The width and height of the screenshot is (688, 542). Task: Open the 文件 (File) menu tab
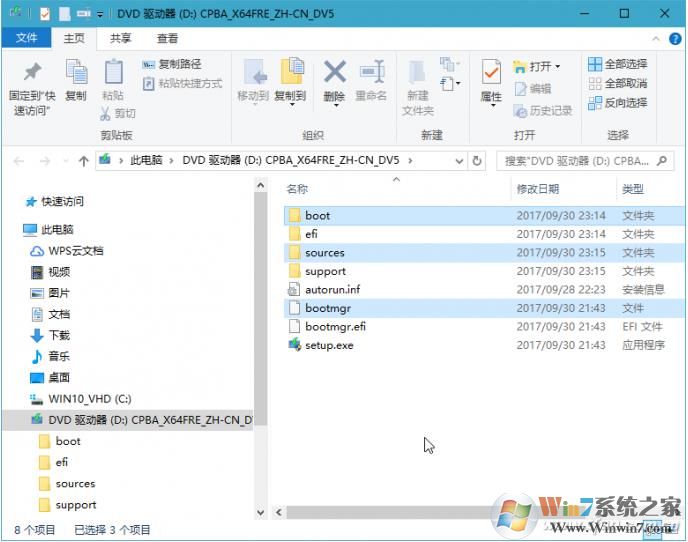(26, 38)
